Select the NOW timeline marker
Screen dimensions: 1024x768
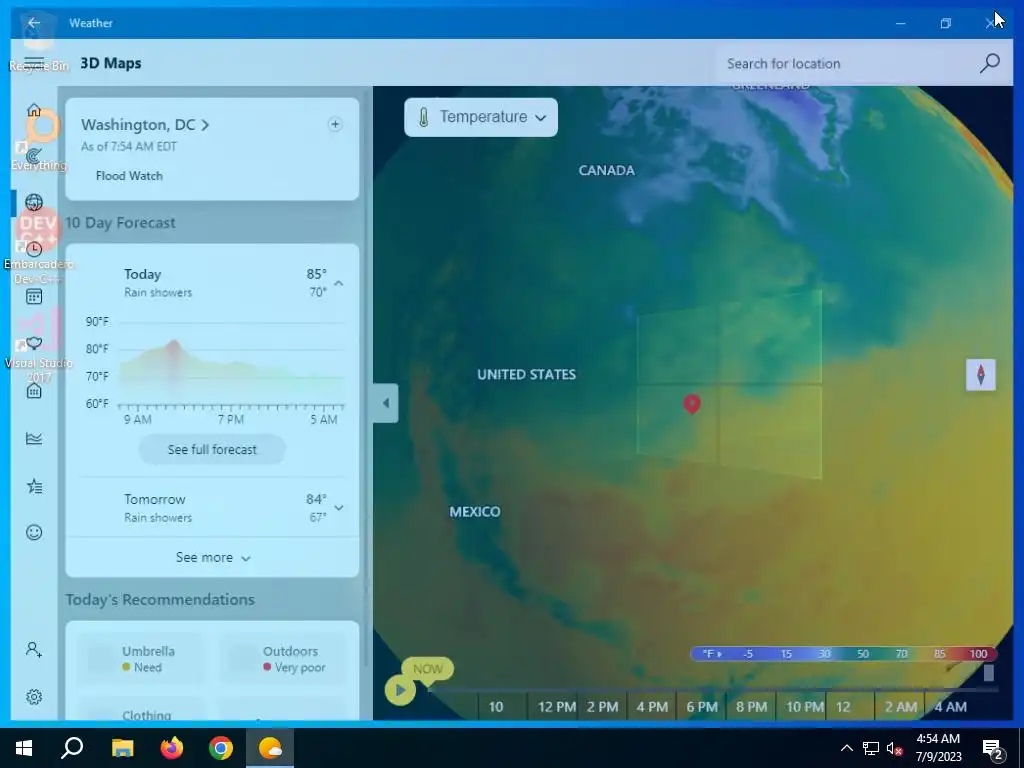pos(428,669)
